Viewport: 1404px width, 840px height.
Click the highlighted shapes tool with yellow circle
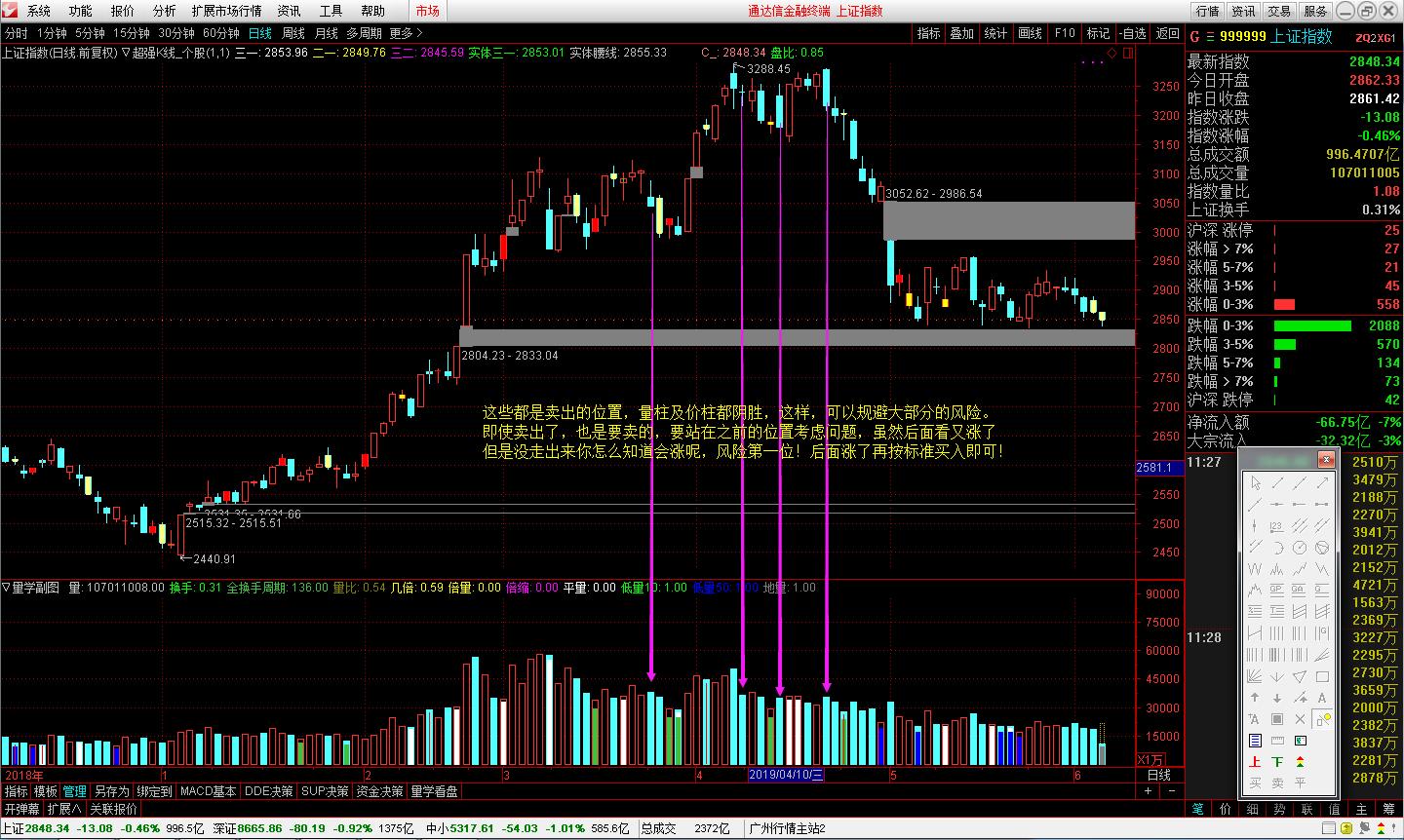pos(1322,719)
